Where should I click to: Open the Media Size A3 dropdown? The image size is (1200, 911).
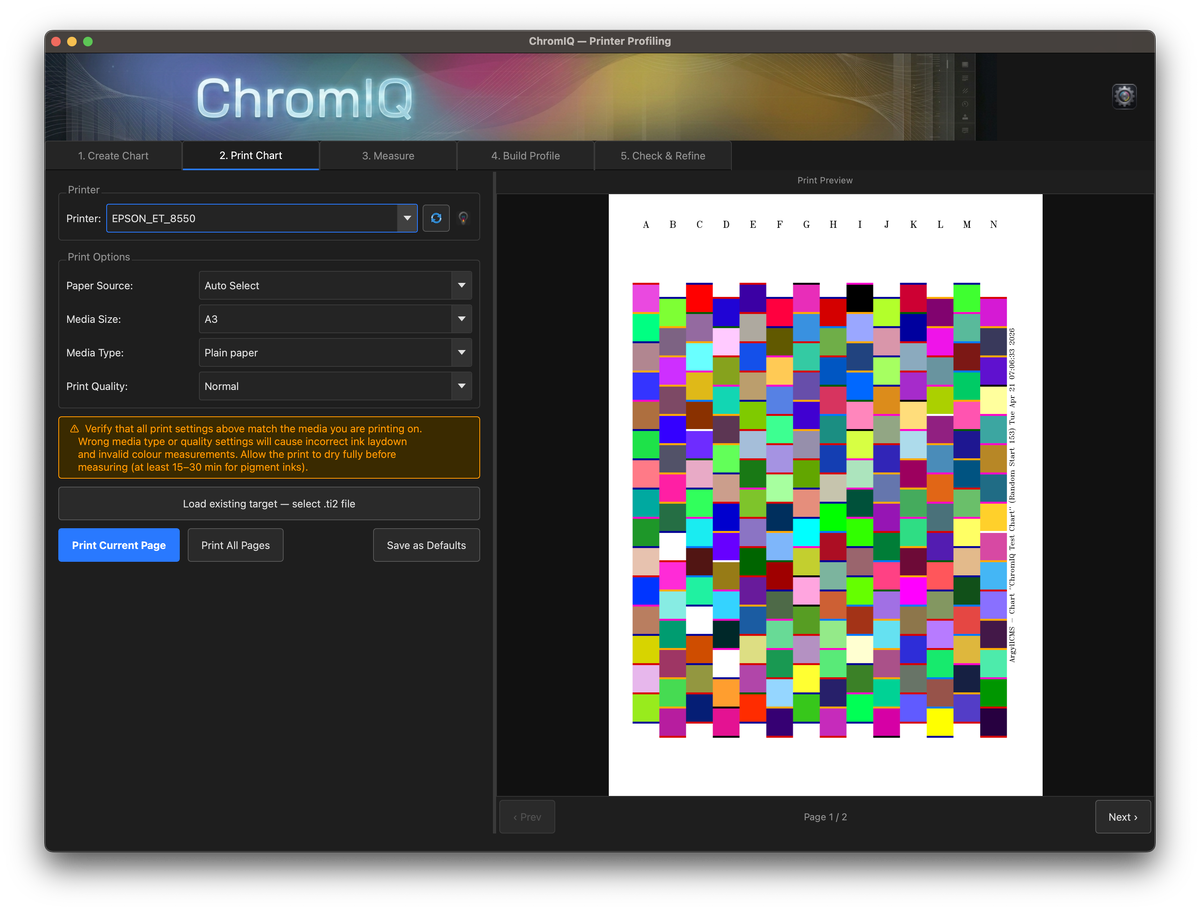[x=461, y=320]
